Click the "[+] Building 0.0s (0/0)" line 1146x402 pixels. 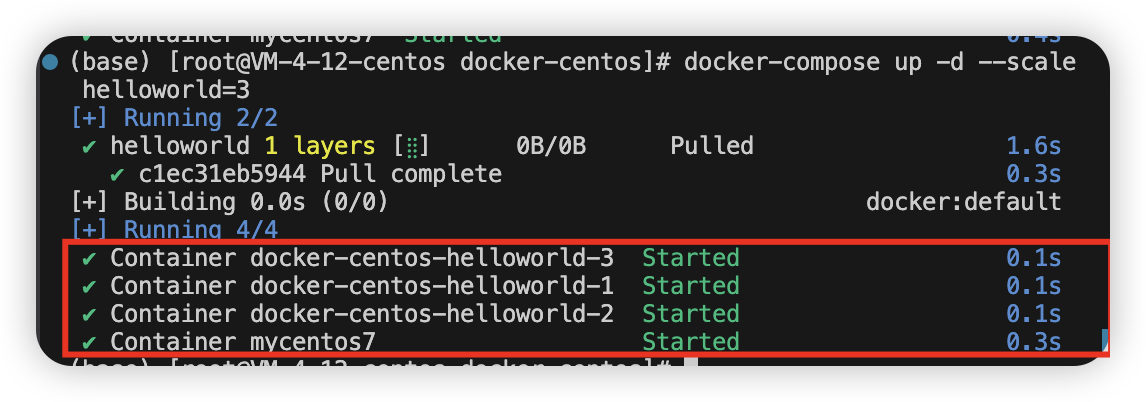click(229, 202)
